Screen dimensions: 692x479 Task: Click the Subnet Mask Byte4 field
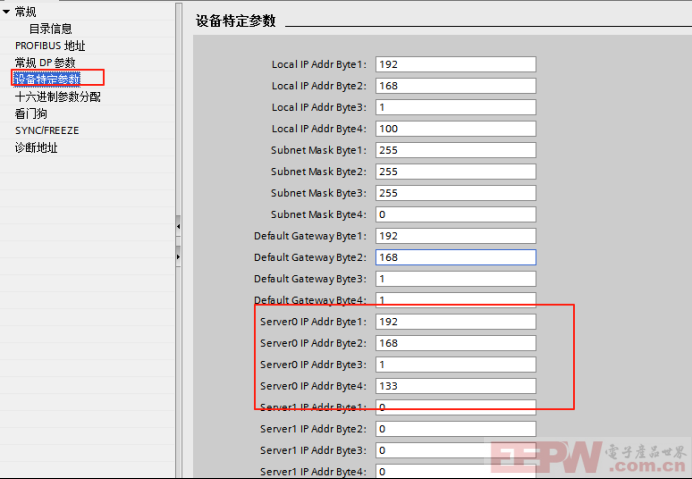[456, 215]
